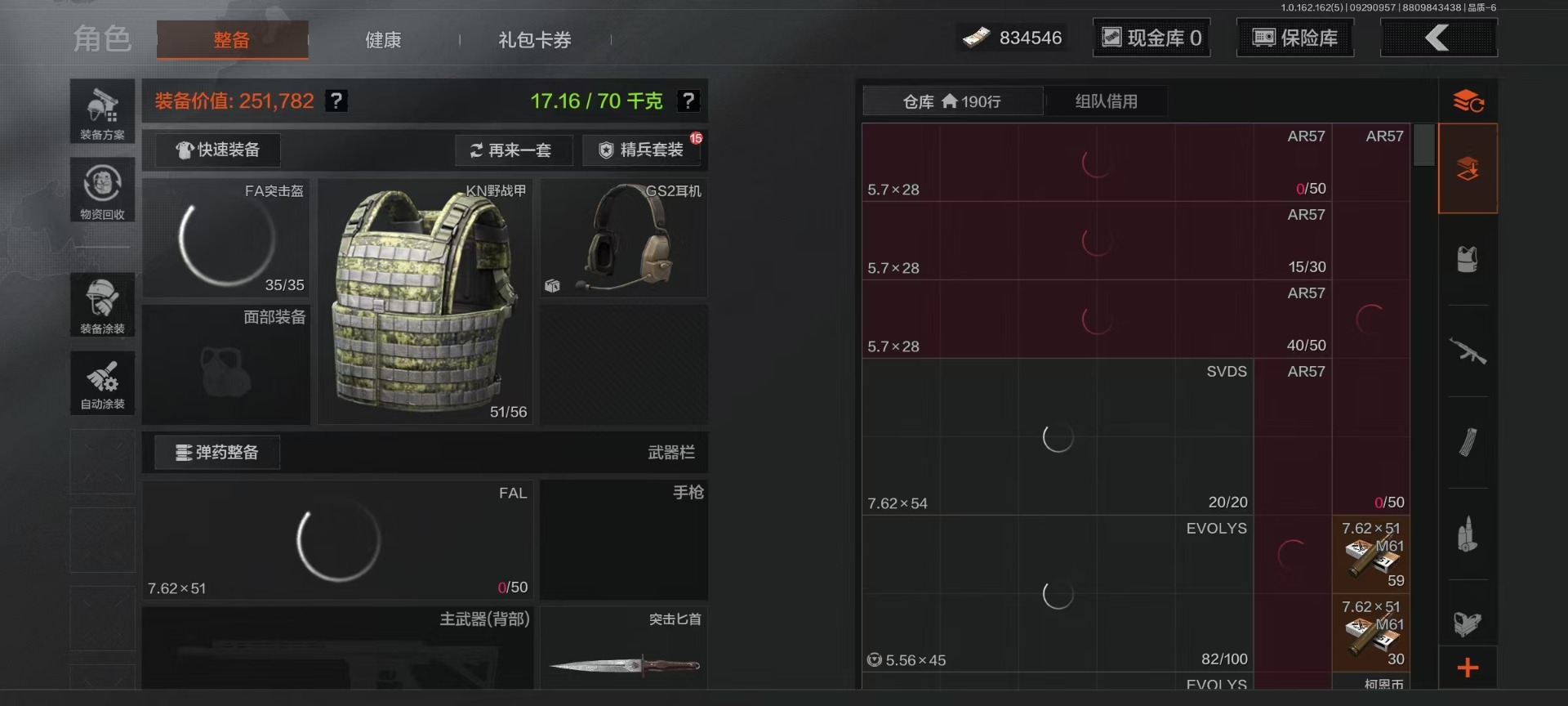Open the 现金库 vault button
This screenshot has height=706, width=1568.
[1151, 38]
